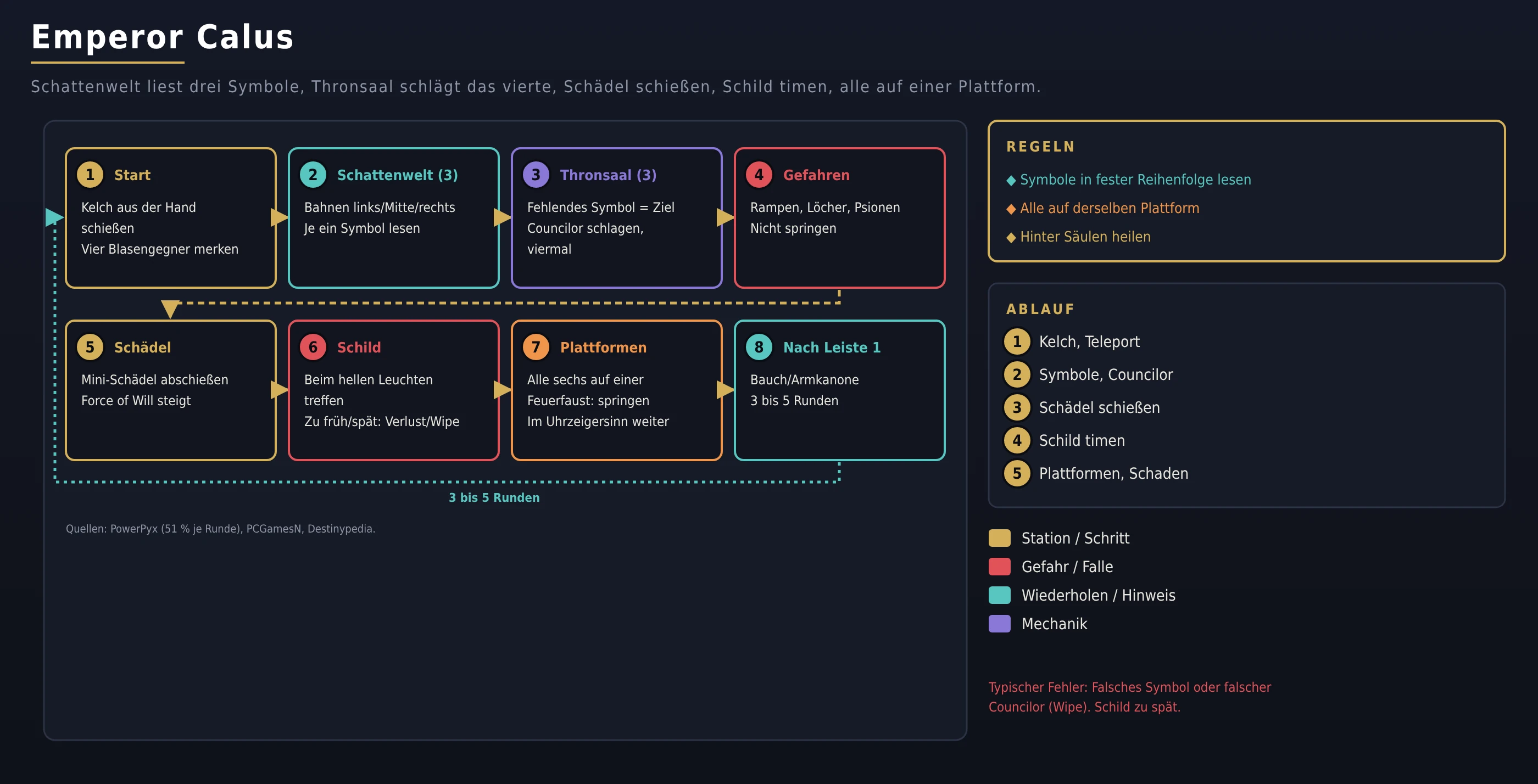1538x784 pixels.
Task: Click the red Gefahr / Falle legend swatch
Action: 1000,566
